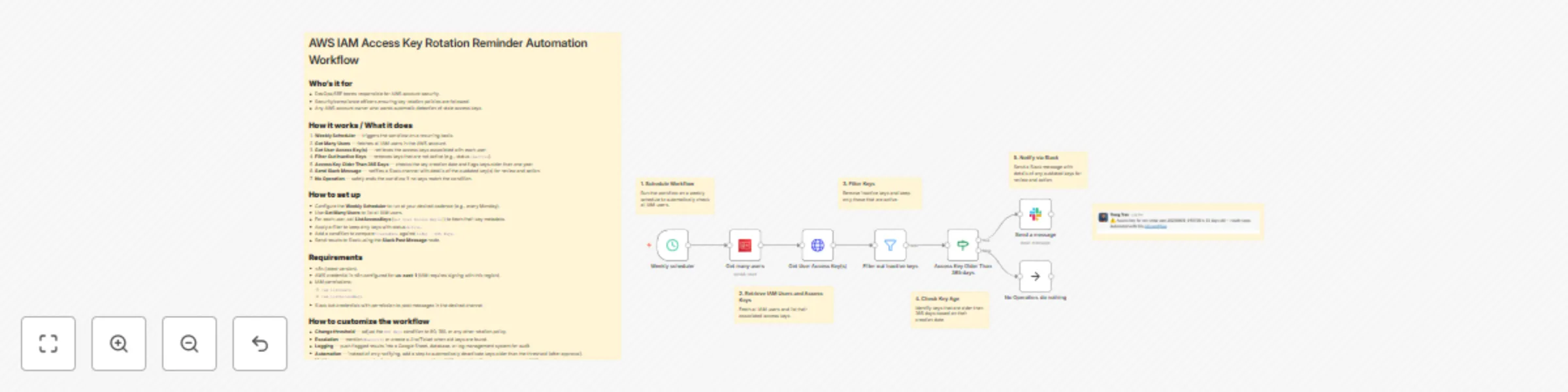The height and width of the screenshot is (392, 1568).
Task: Open the Weekly scheduler clock node
Action: coord(672,245)
